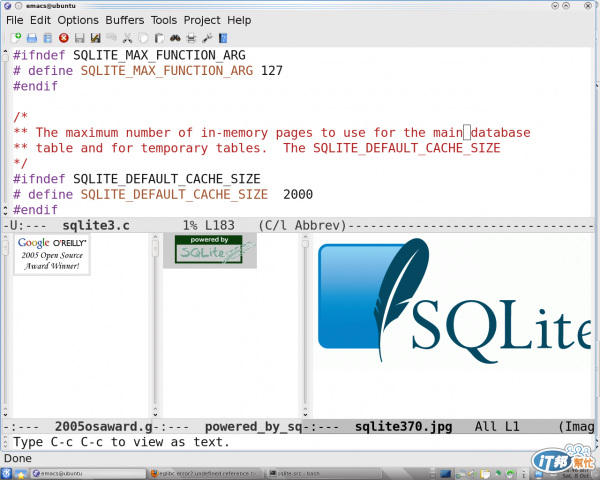The height and width of the screenshot is (480, 600).
Task: Click the echo area message 'Type C-c C-c to view as text.'
Action: tap(121, 442)
